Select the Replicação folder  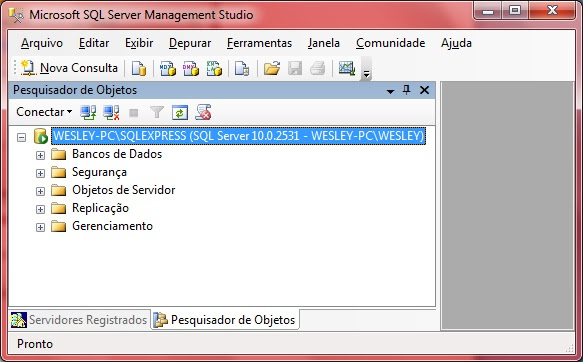point(100,208)
